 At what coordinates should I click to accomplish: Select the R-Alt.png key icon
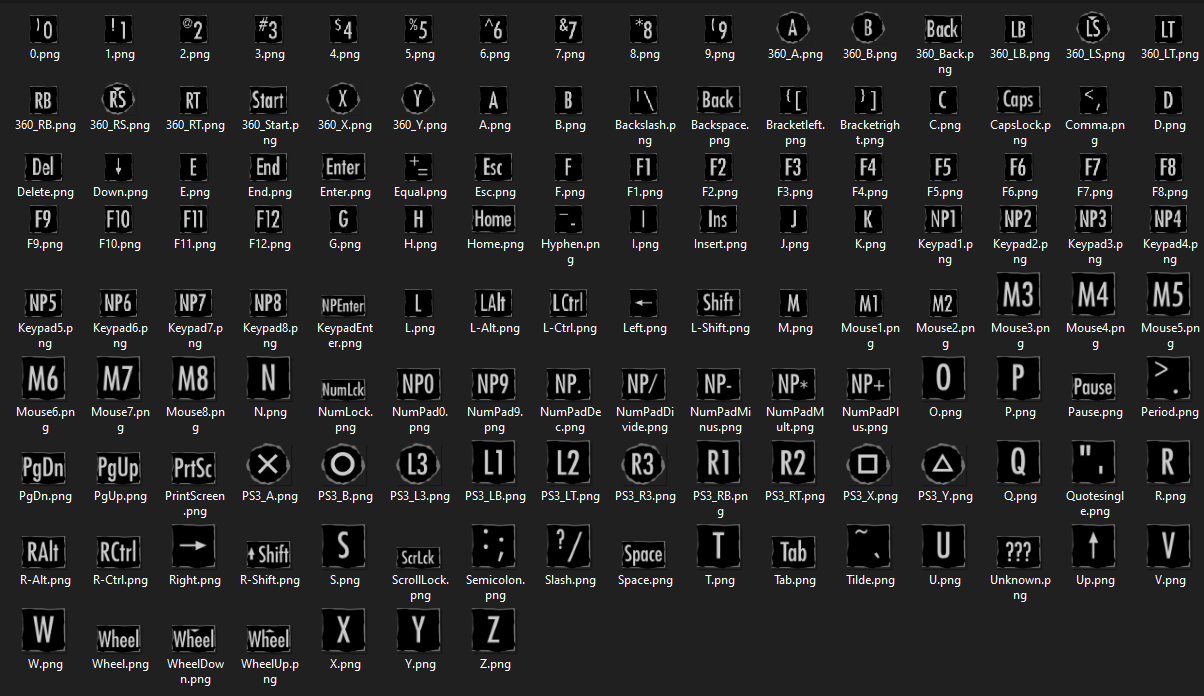(43, 551)
